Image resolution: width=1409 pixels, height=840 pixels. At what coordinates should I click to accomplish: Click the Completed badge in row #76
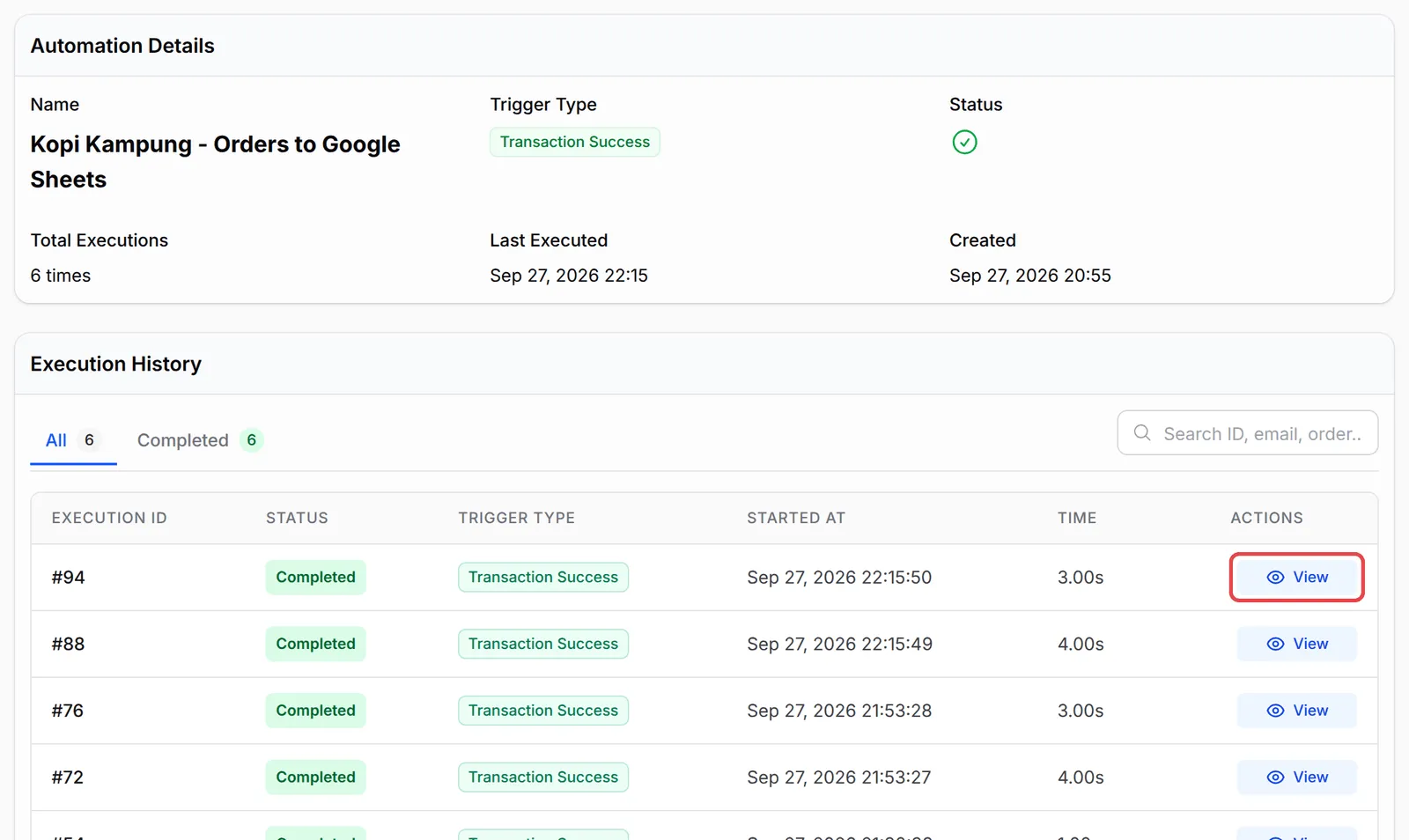(x=315, y=711)
